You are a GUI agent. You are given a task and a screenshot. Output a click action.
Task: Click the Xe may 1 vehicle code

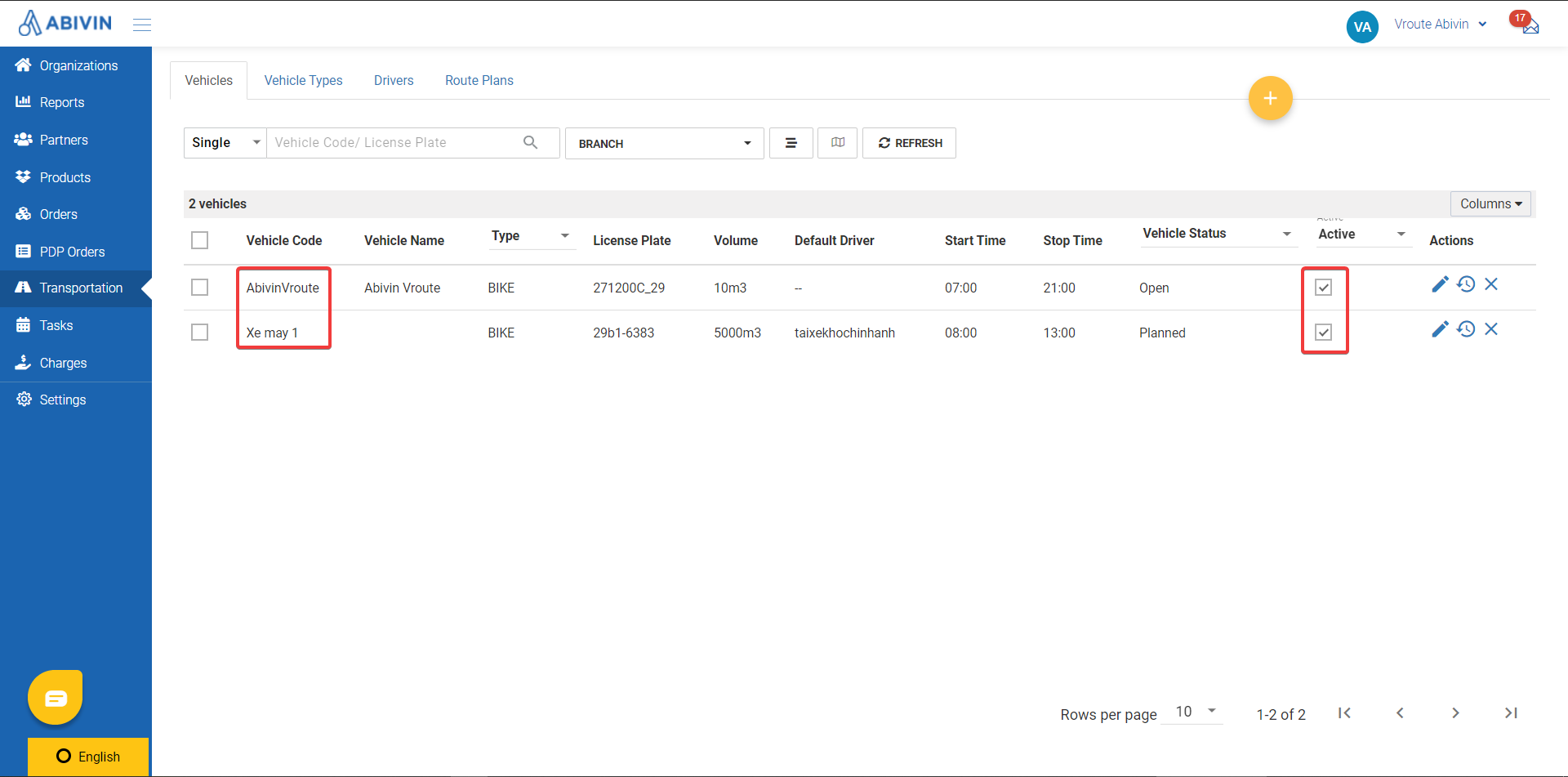pyautogui.click(x=272, y=333)
